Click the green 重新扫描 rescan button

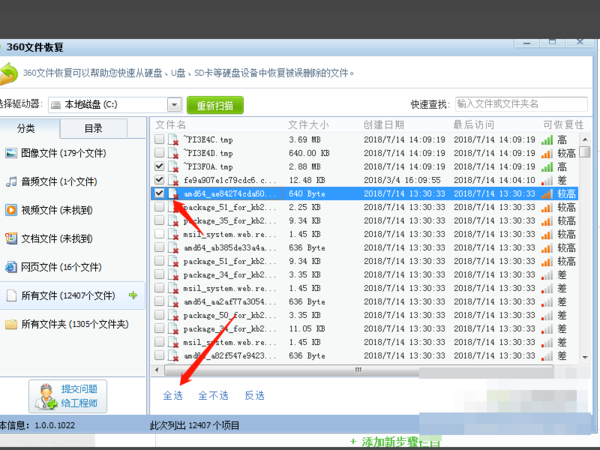point(215,105)
